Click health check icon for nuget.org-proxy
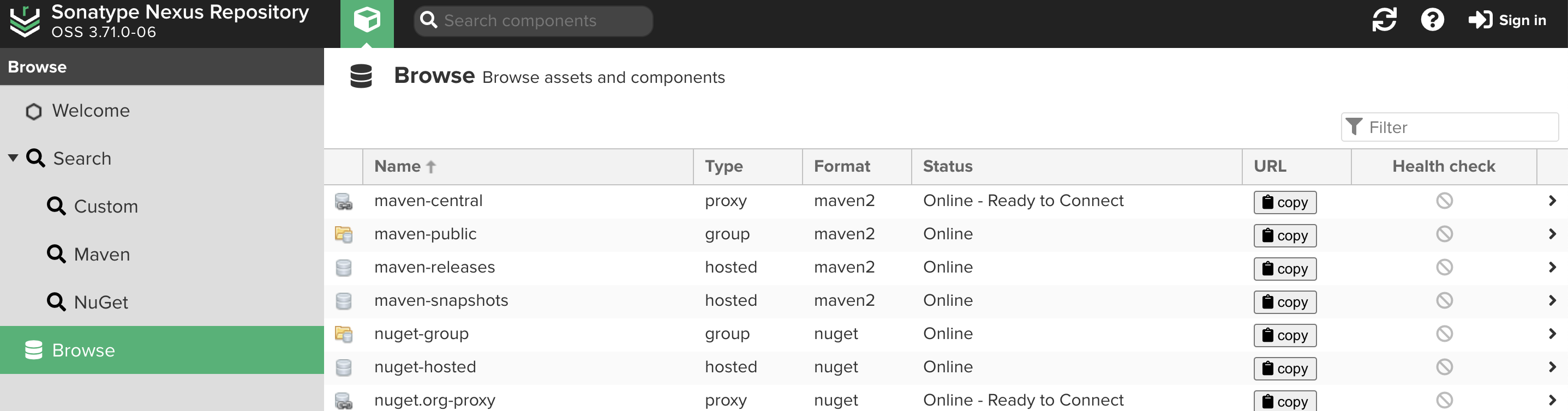 1444,400
